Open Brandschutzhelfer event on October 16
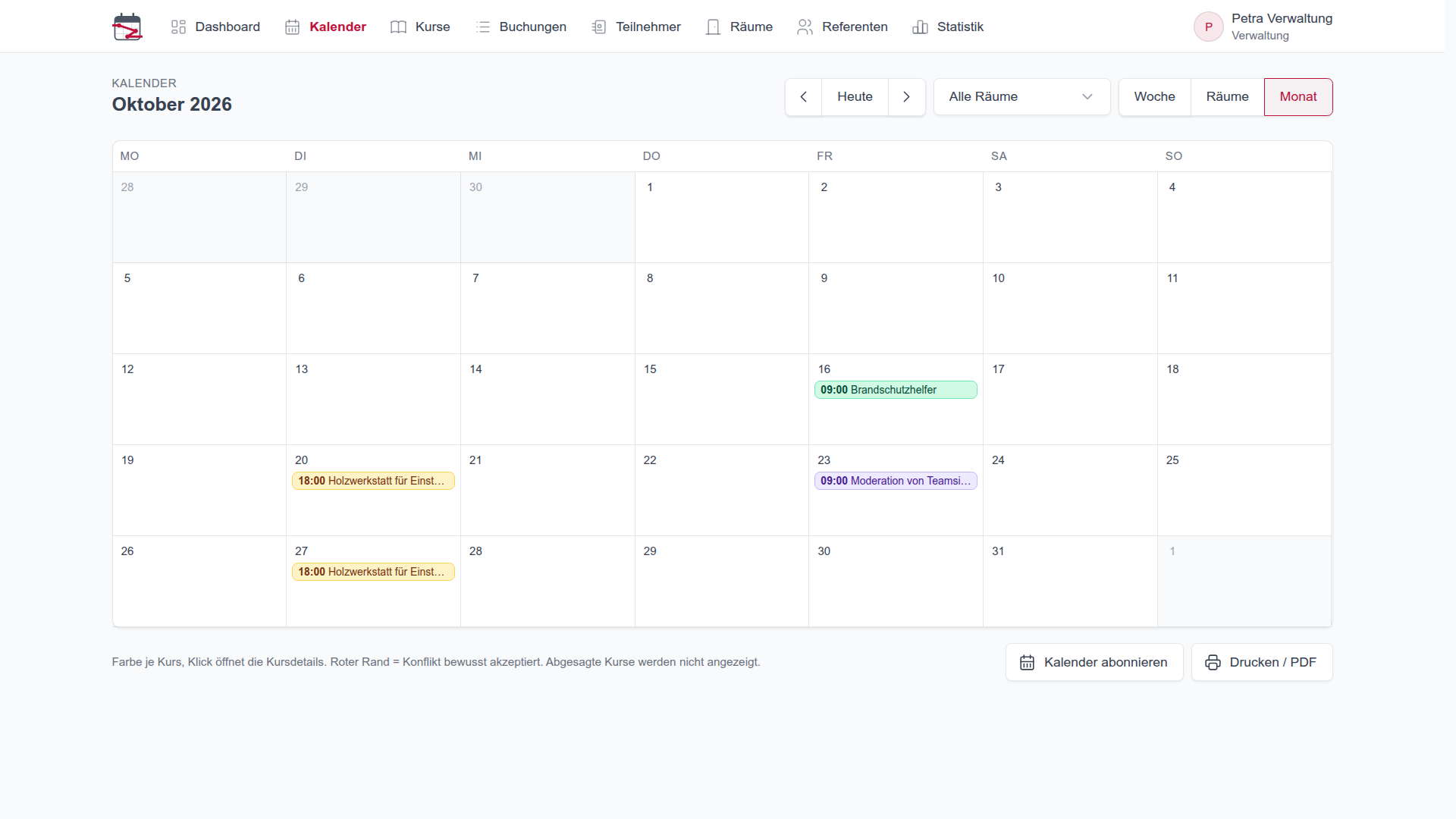 pyautogui.click(x=896, y=390)
